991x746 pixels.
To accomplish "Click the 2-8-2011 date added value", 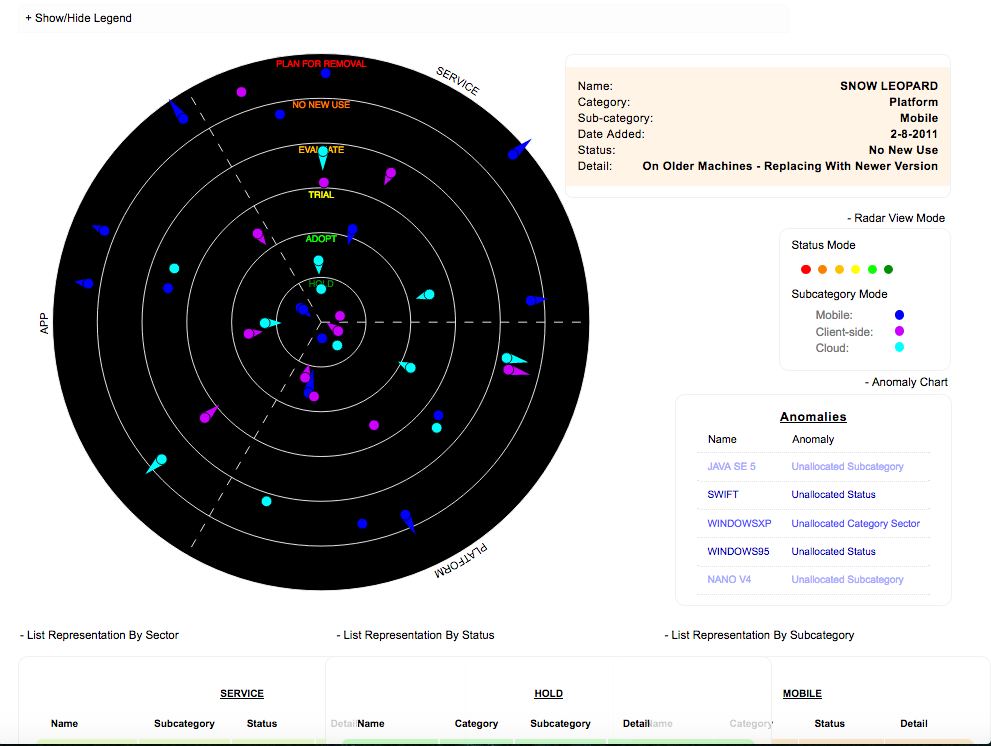I will [x=914, y=134].
